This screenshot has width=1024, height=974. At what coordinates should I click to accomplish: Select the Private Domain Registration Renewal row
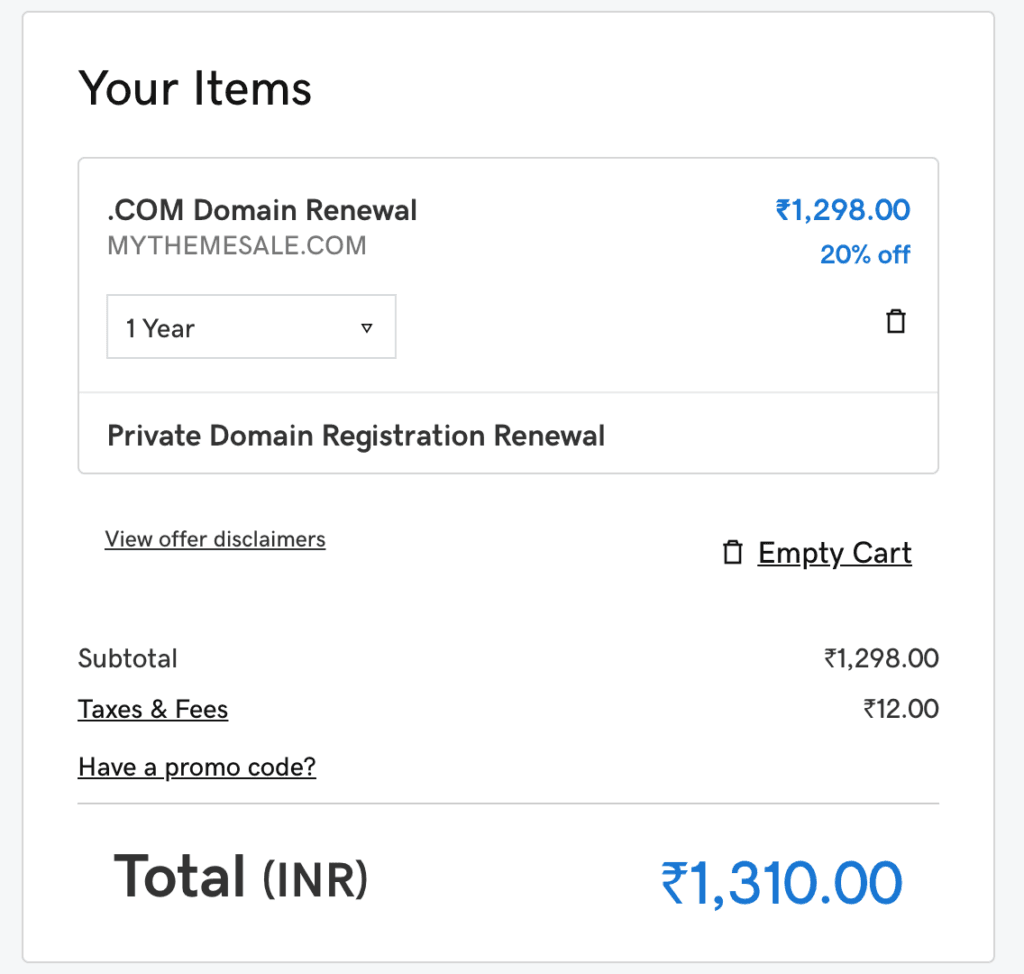(356, 436)
